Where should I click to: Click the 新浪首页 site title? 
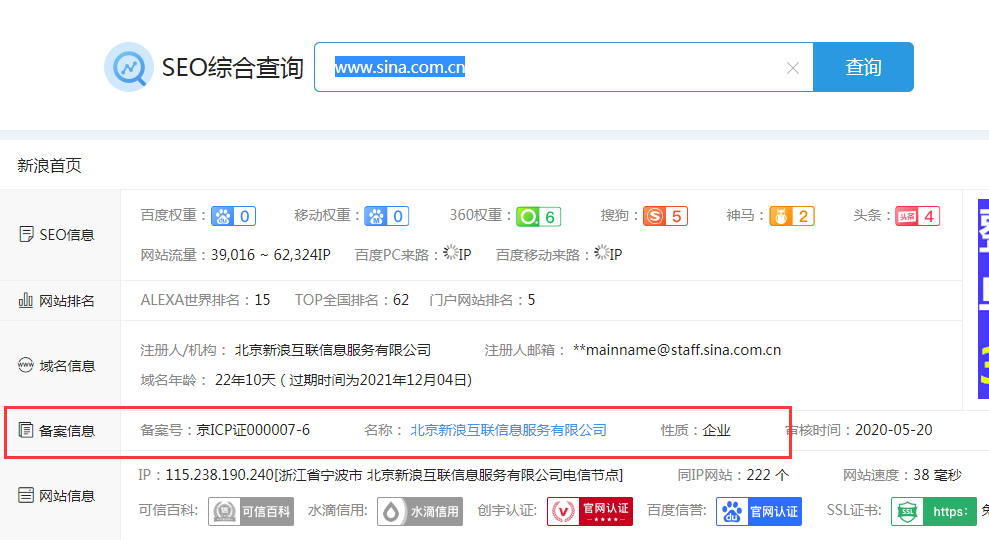pyautogui.click(x=49, y=166)
